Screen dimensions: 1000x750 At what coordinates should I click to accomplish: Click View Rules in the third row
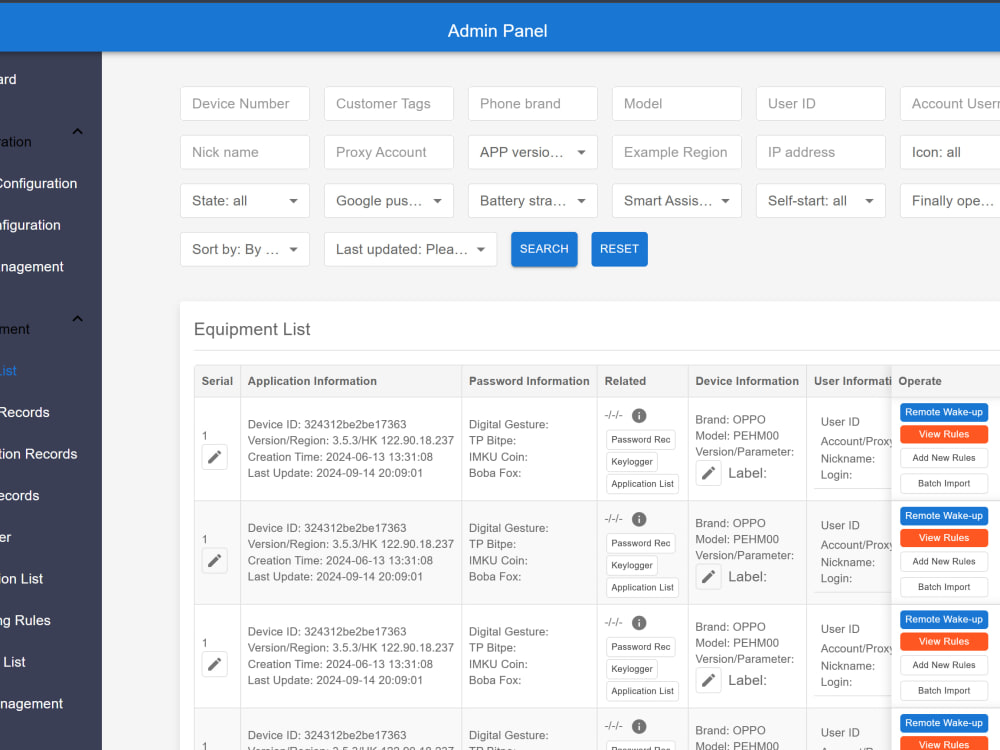tap(944, 642)
